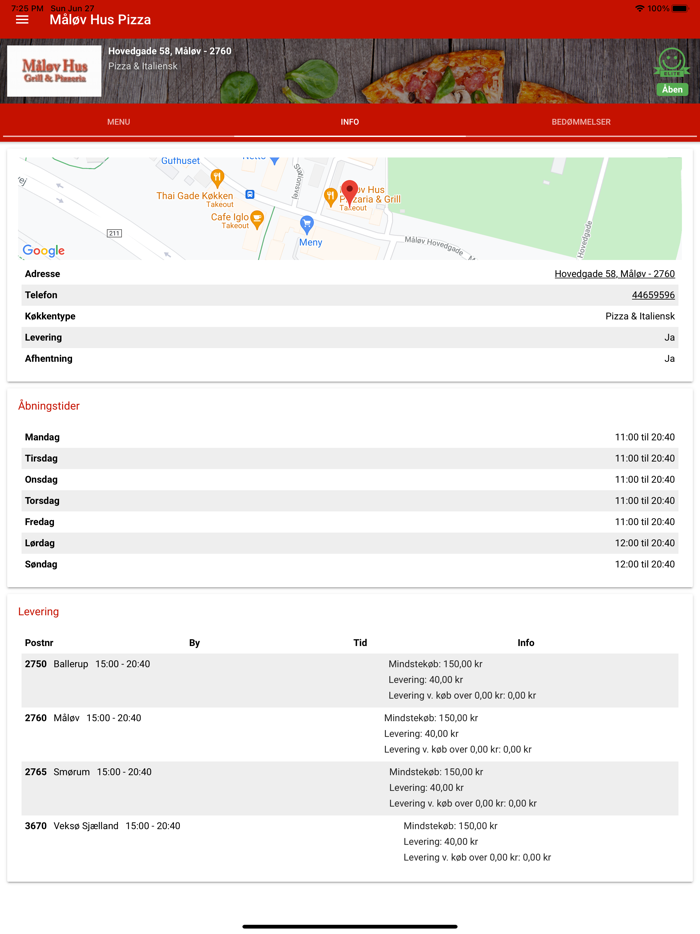
Task: Select the Fredag opening hours row
Action: (350, 522)
